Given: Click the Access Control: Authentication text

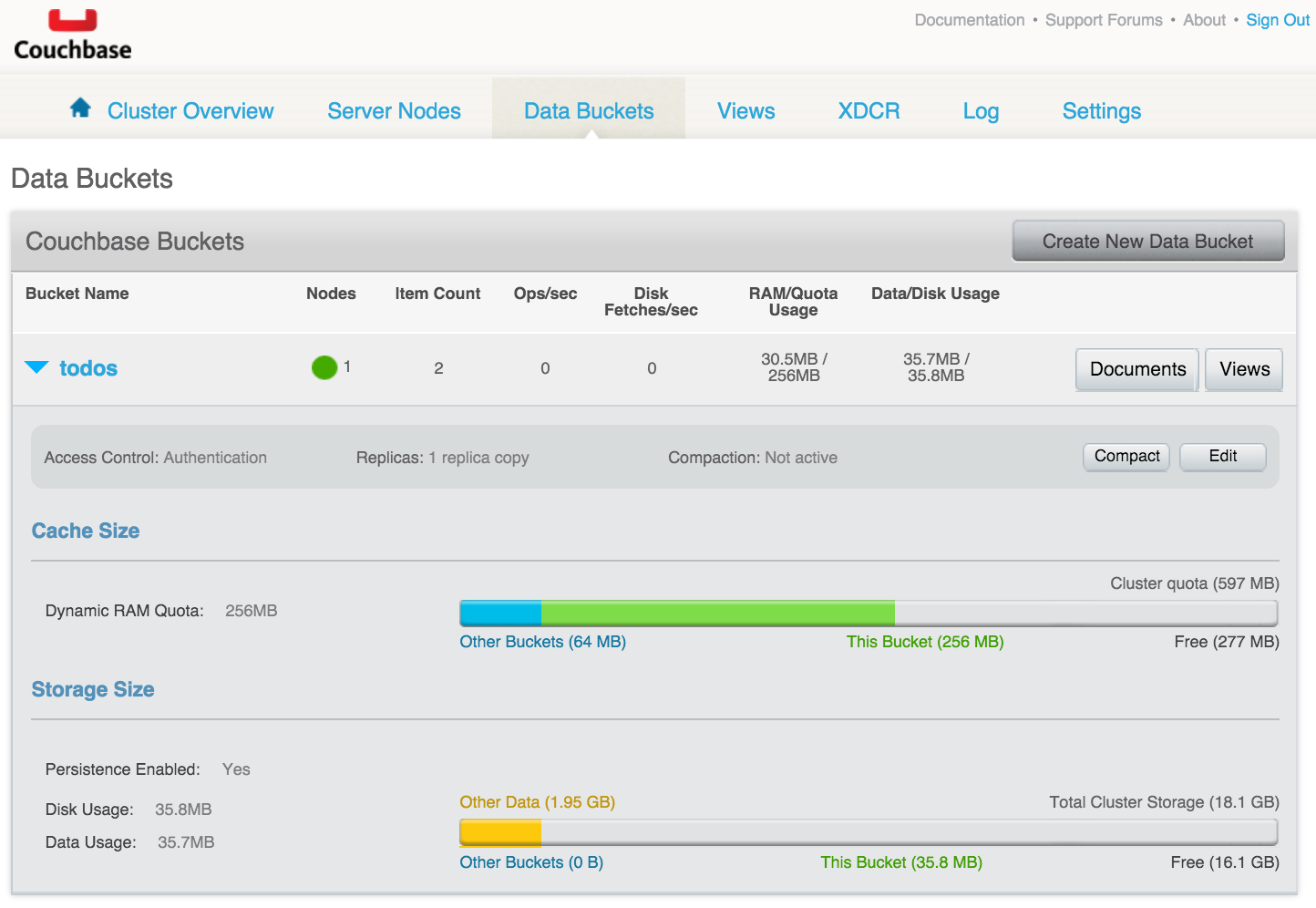Looking at the screenshot, I should click(156, 458).
